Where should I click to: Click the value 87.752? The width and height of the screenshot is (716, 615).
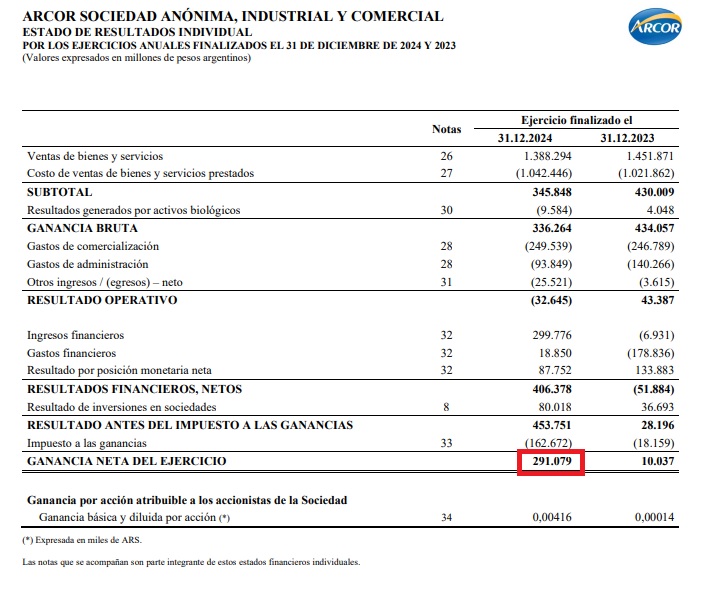[555, 370]
